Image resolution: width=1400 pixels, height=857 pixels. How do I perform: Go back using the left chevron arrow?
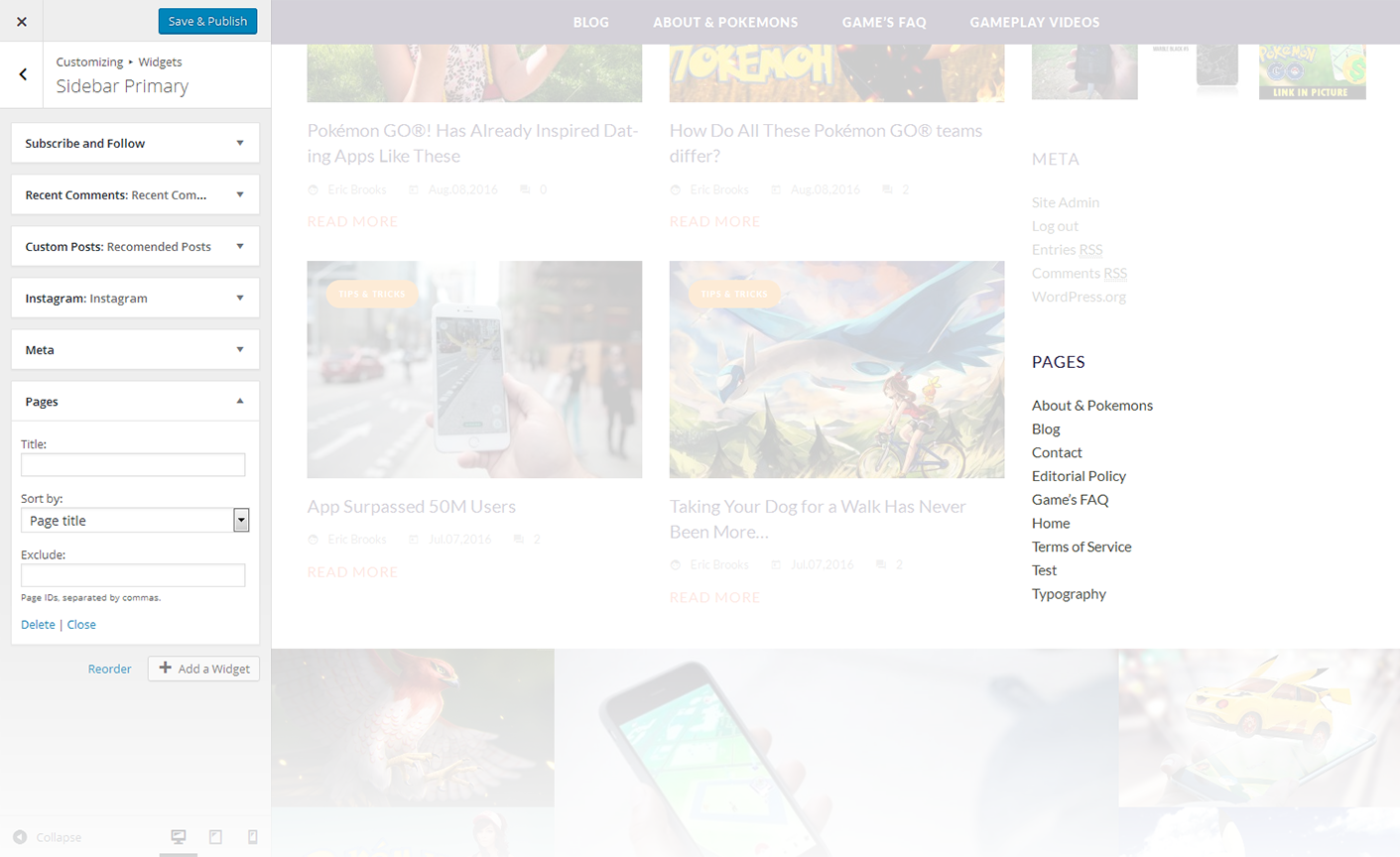coord(23,74)
